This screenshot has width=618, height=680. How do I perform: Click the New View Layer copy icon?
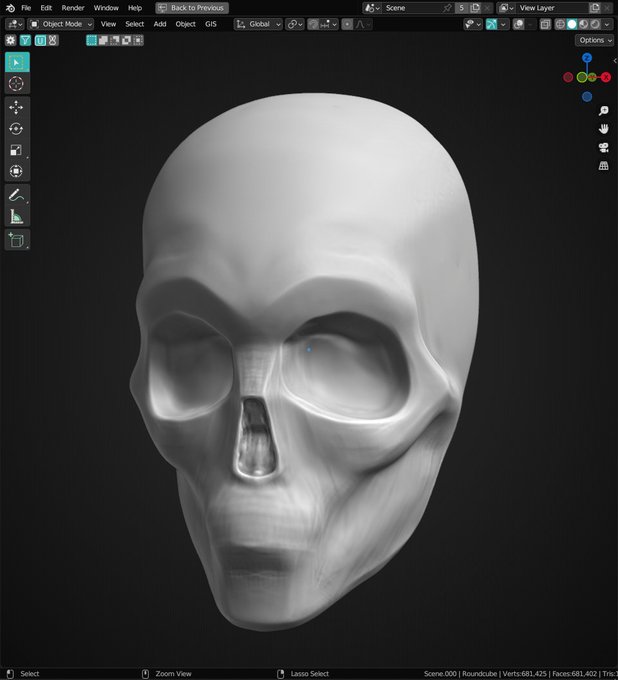[x=595, y=8]
